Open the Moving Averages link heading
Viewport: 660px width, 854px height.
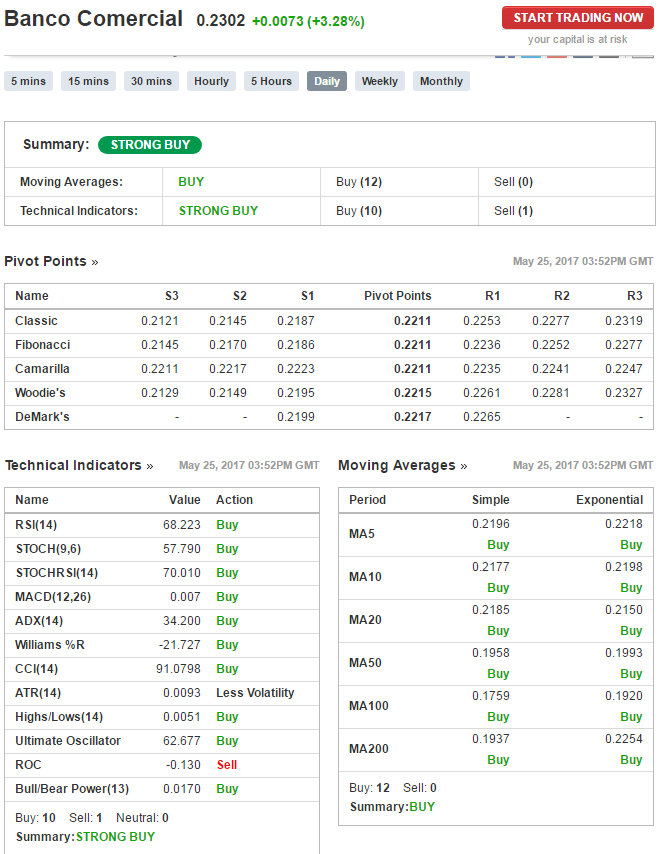(x=402, y=466)
